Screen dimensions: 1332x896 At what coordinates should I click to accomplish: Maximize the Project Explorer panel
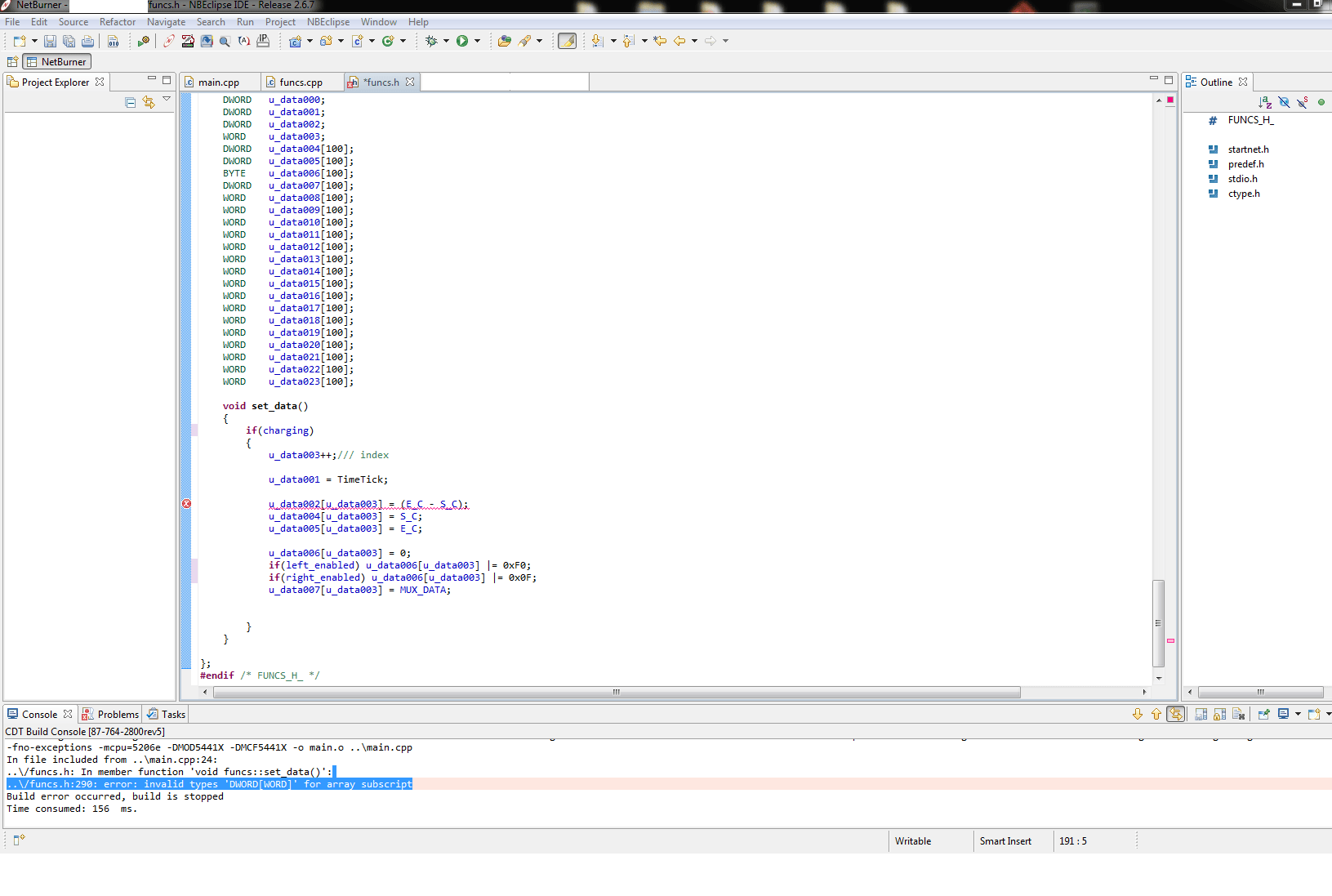[167, 80]
